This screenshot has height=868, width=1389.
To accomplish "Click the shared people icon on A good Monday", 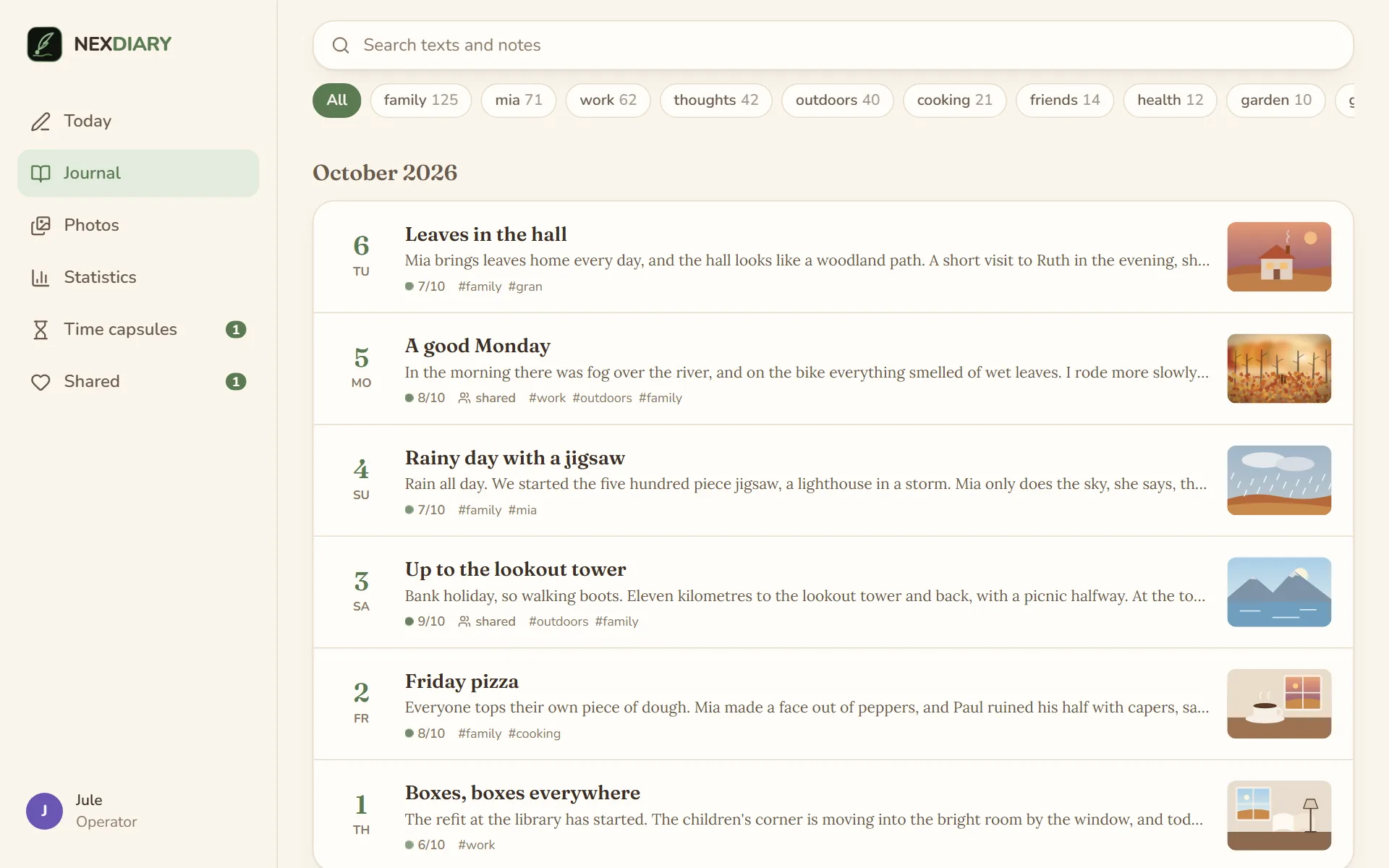I will (x=464, y=398).
